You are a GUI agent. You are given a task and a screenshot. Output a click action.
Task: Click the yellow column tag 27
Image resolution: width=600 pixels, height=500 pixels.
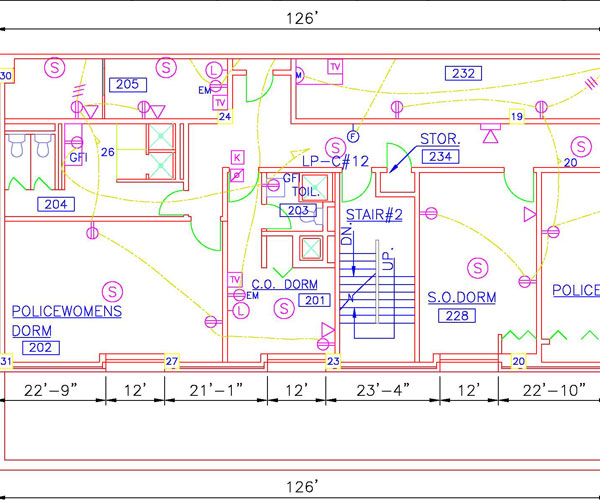pyautogui.click(x=172, y=361)
